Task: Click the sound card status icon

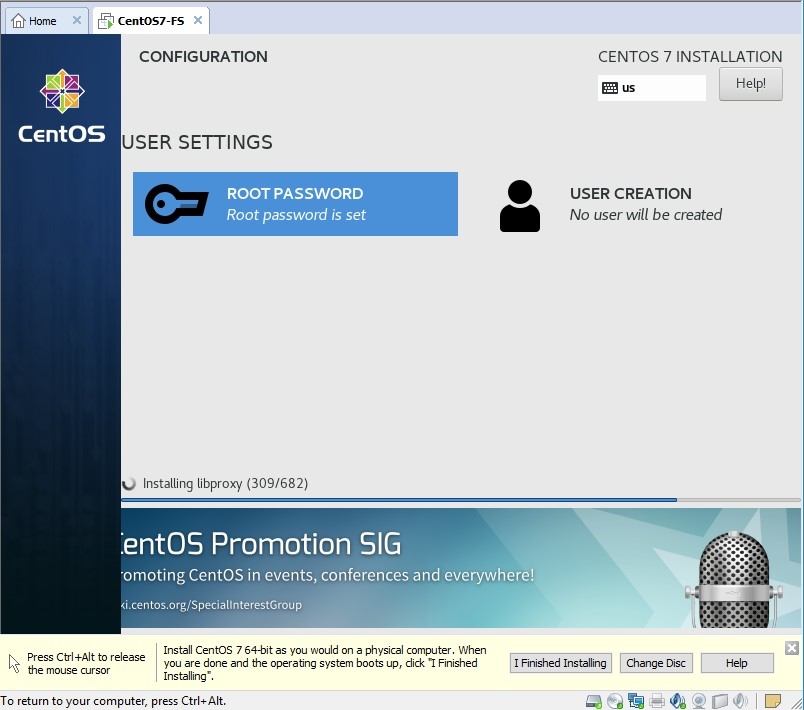Action: [678, 701]
